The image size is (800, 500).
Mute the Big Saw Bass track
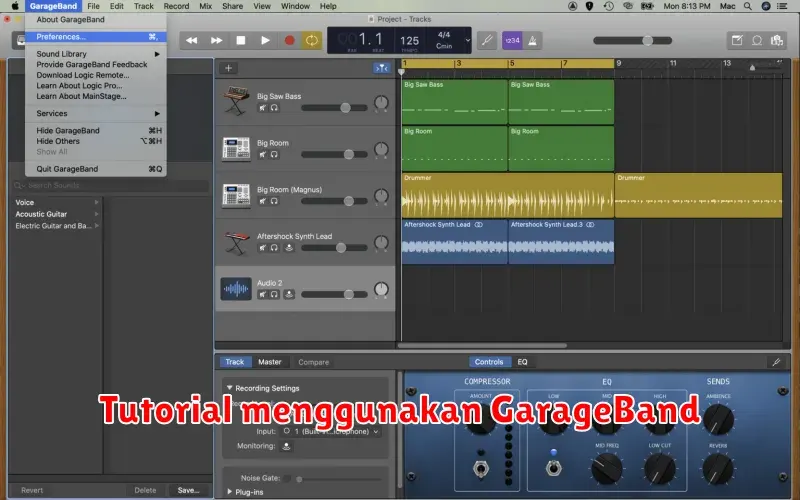click(x=262, y=108)
